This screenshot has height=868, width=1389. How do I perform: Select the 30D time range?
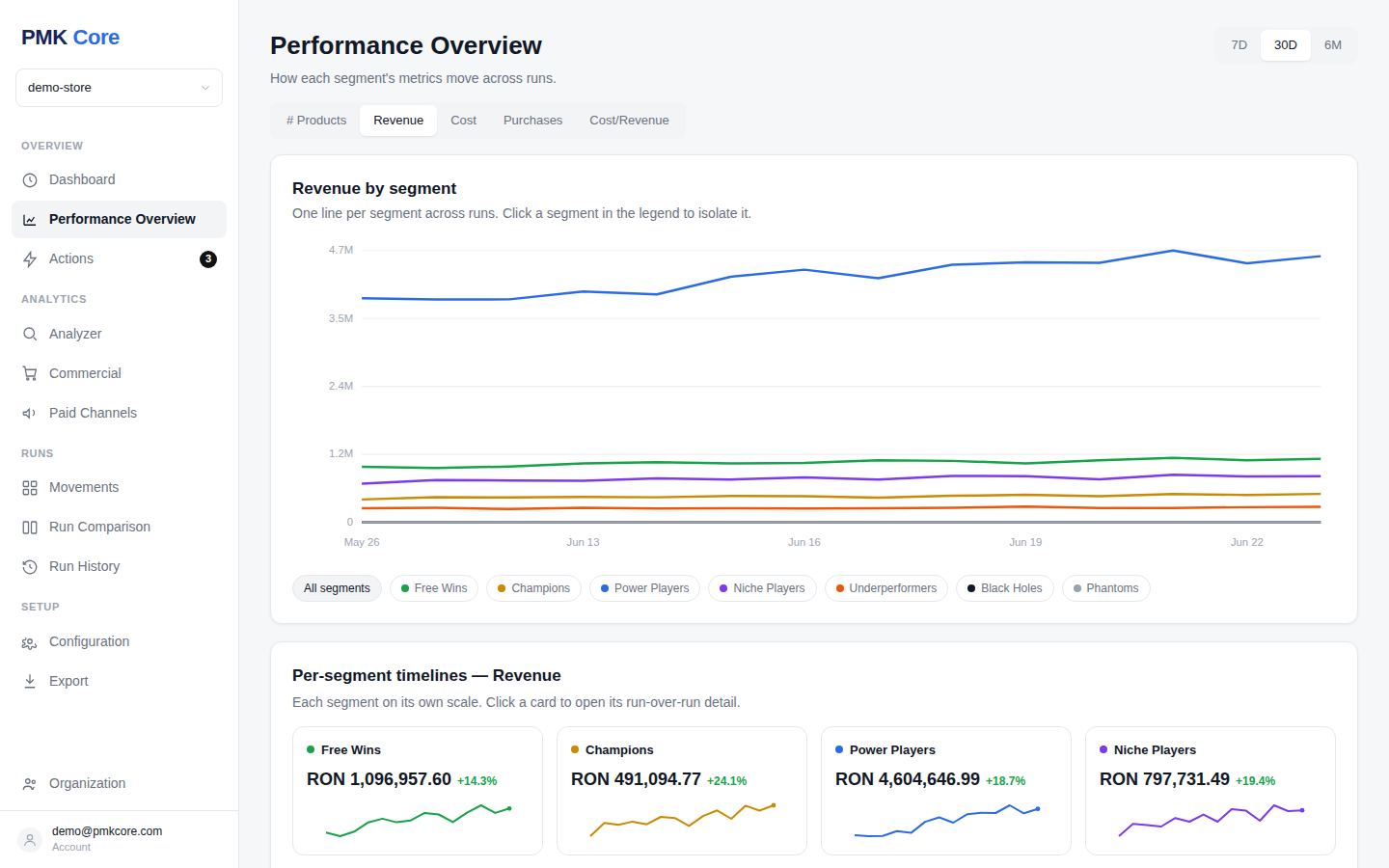pyautogui.click(x=1286, y=45)
